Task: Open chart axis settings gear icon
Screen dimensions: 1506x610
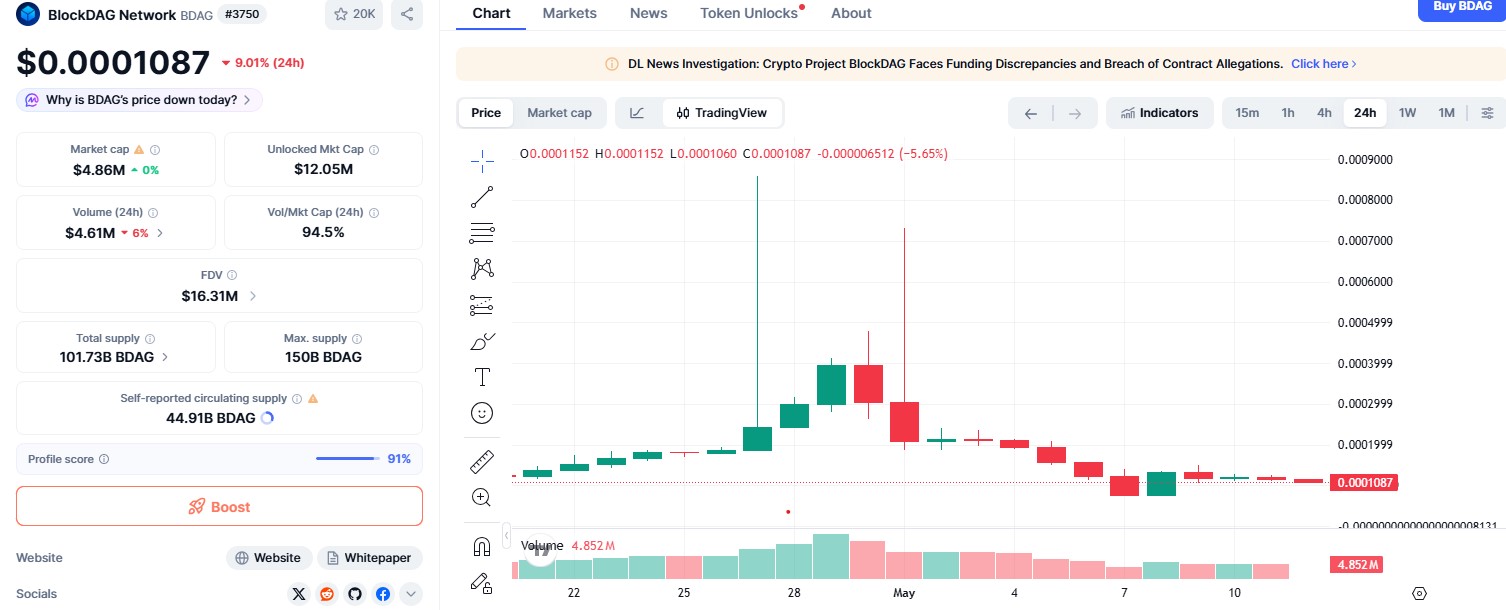Action: 1419,593
